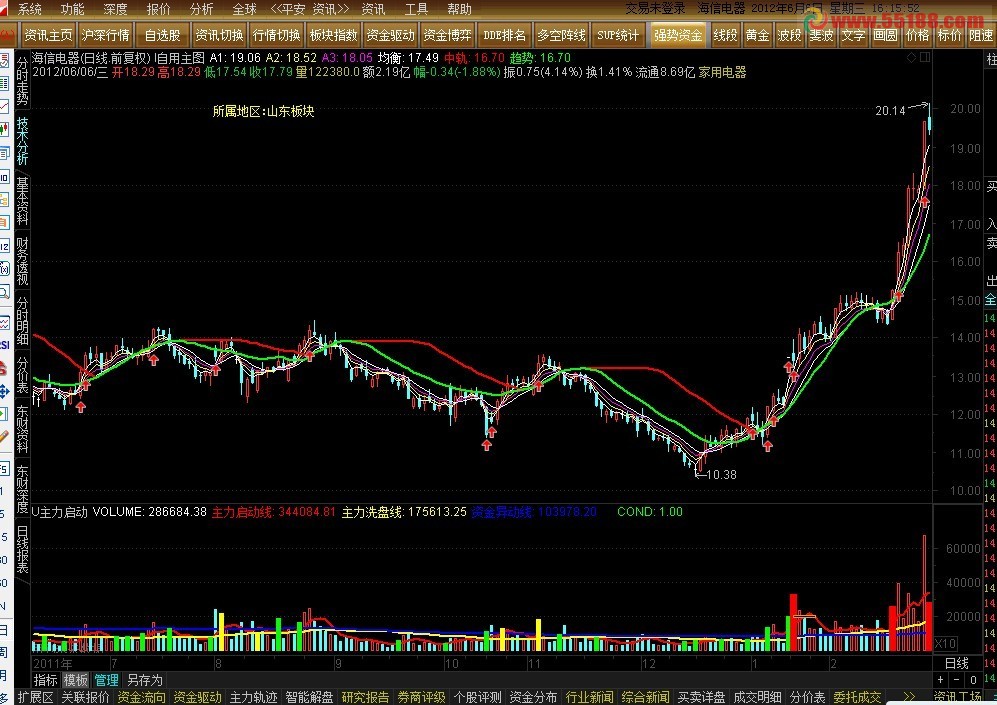Screen dimensions: 997x705
Task: Switch to the 模板 tab
Action: point(75,679)
